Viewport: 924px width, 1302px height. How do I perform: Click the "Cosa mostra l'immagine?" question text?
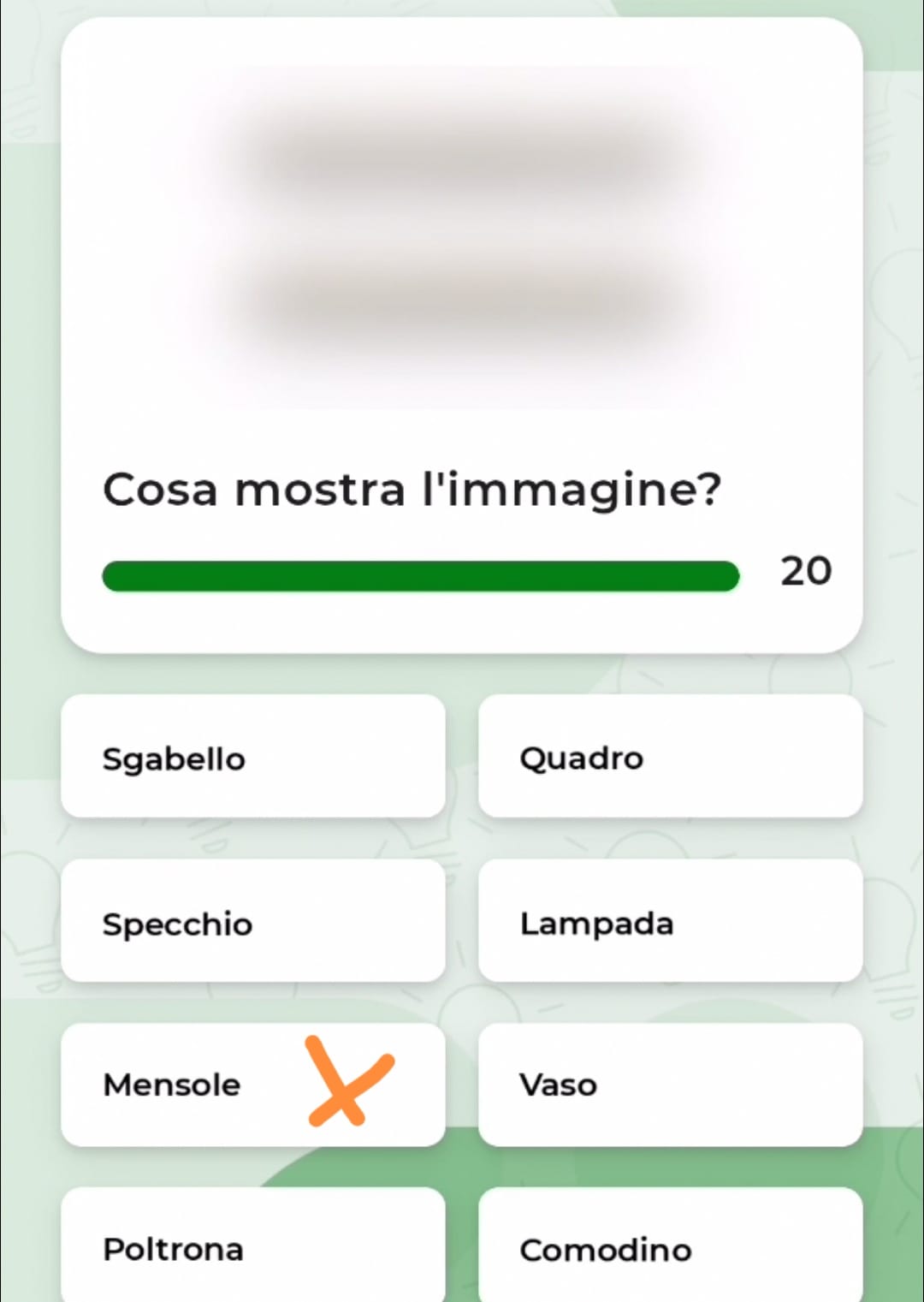[412, 490]
